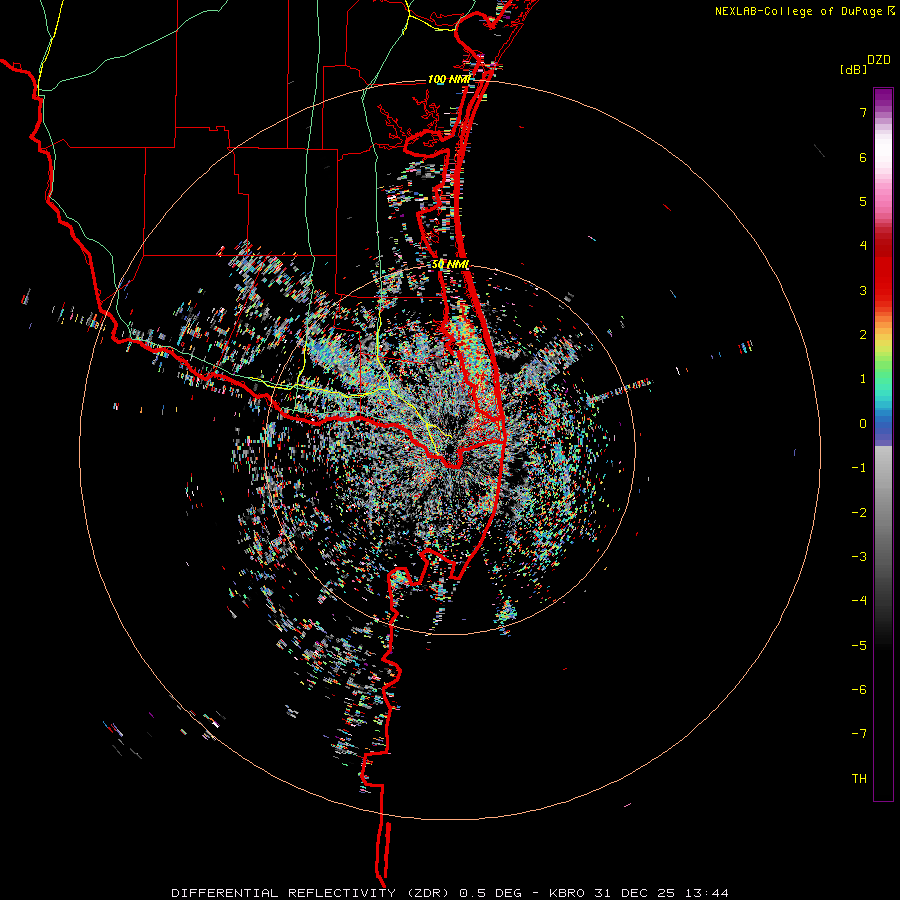This screenshot has height=900, width=900.
Task: Click the -5 value on color scale
Action: coord(859,646)
